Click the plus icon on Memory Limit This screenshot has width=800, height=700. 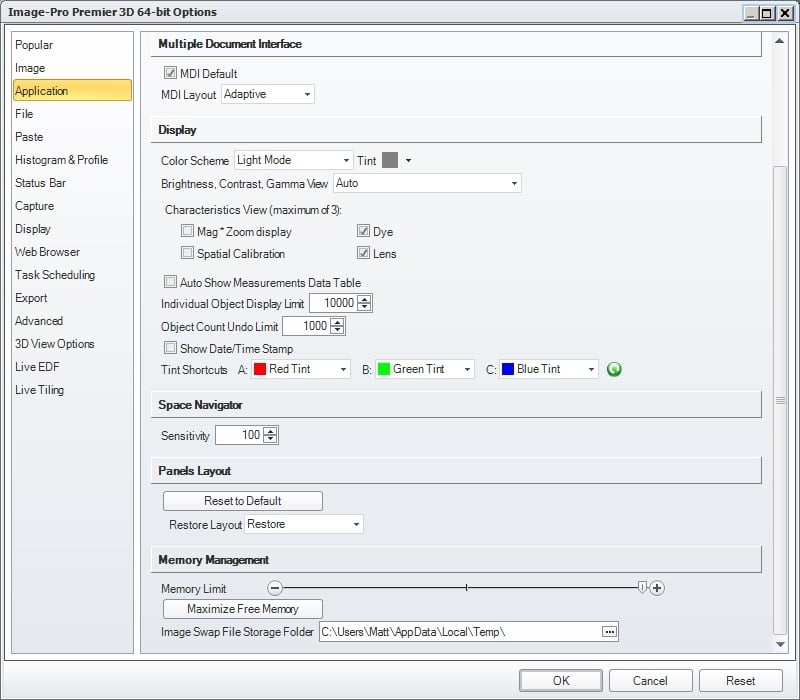[657, 588]
